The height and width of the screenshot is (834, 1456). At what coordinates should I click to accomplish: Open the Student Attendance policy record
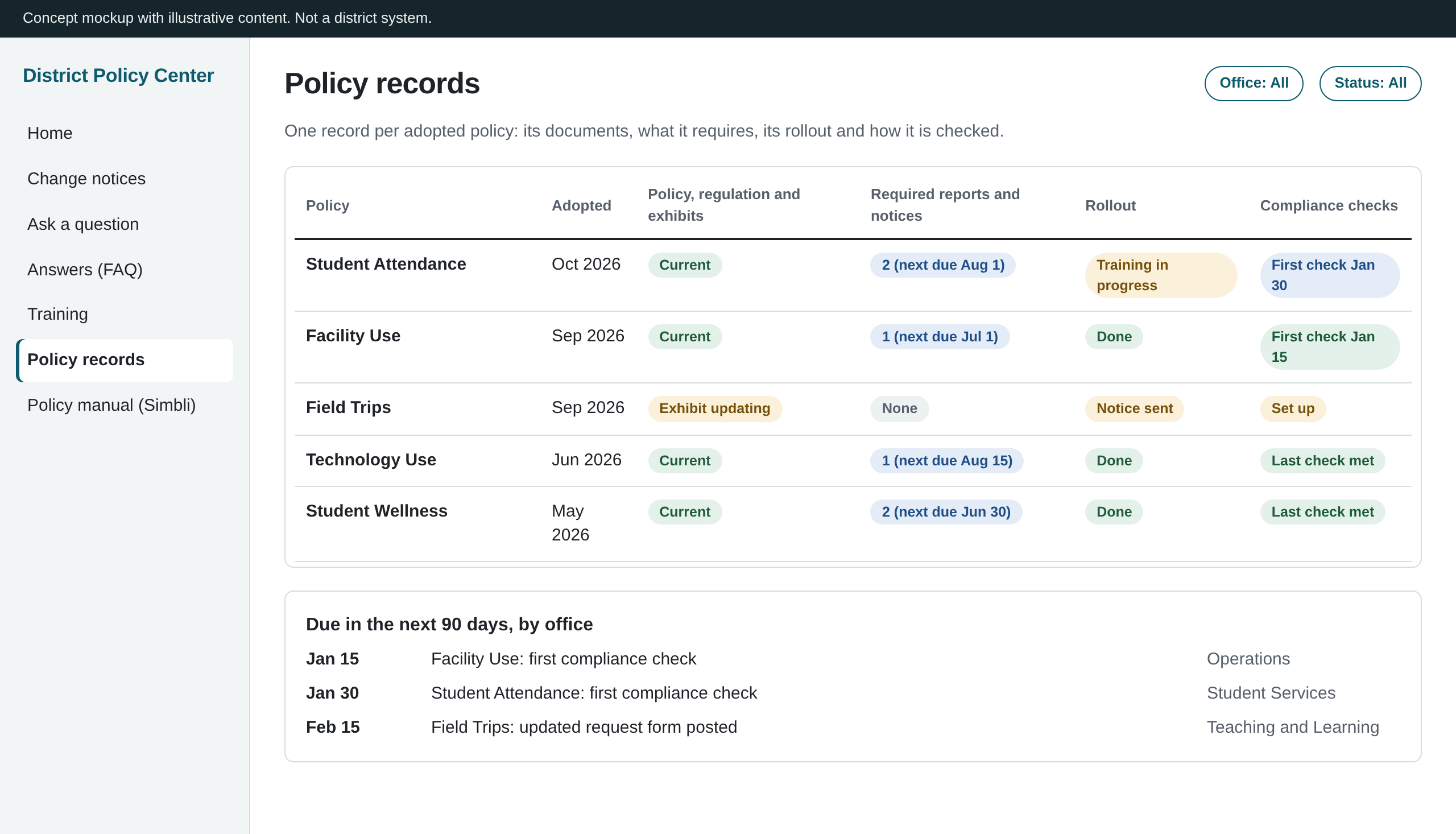click(x=386, y=264)
